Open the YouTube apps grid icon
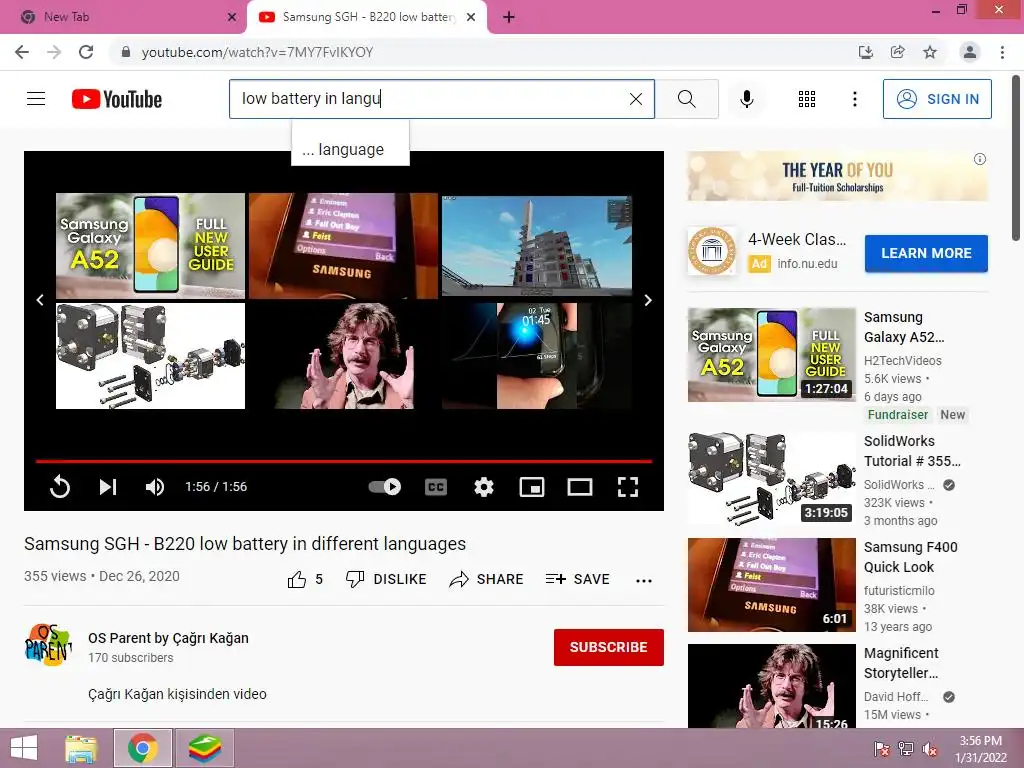Viewport: 1024px width, 768px height. [807, 99]
